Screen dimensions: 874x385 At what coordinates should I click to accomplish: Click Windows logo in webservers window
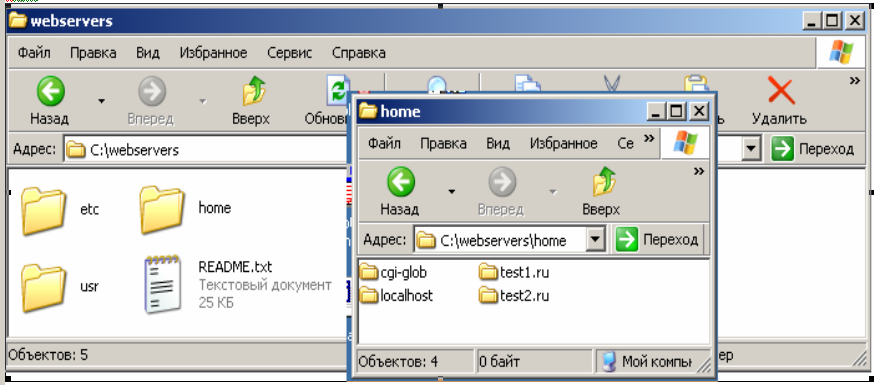pyautogui.click(x=841, y=53)
